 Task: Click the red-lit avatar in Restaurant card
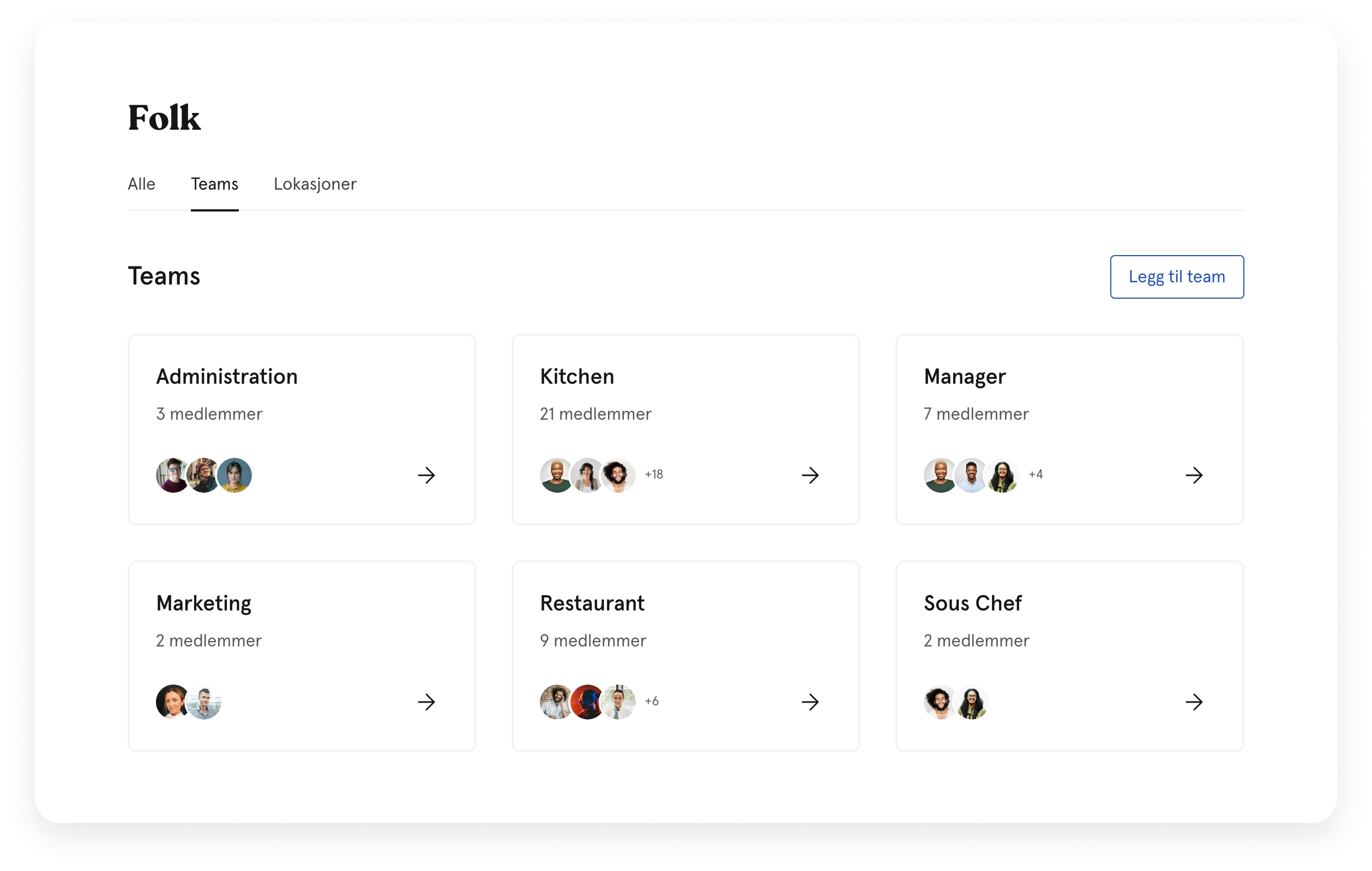point(587,702)
